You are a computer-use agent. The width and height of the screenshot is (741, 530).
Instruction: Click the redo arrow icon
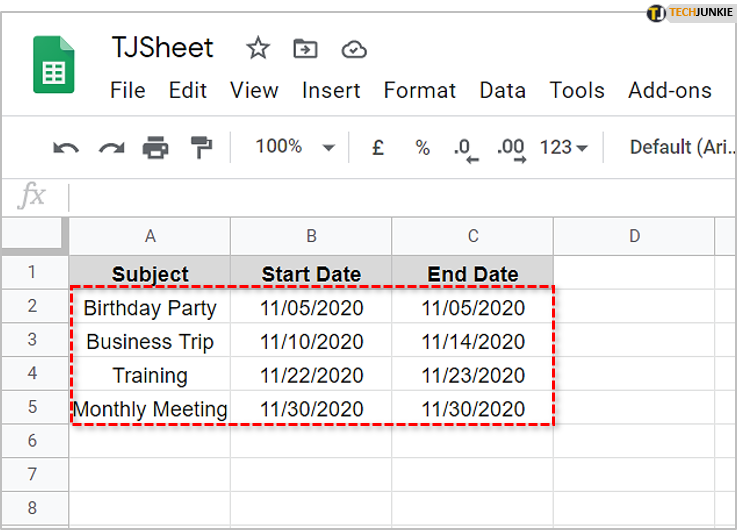point(111,148)
